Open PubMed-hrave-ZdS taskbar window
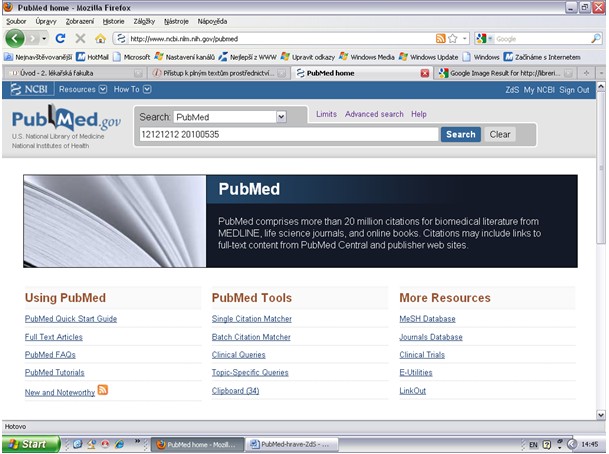This screenshot has height=454, width=609. (x=292, y=444)
